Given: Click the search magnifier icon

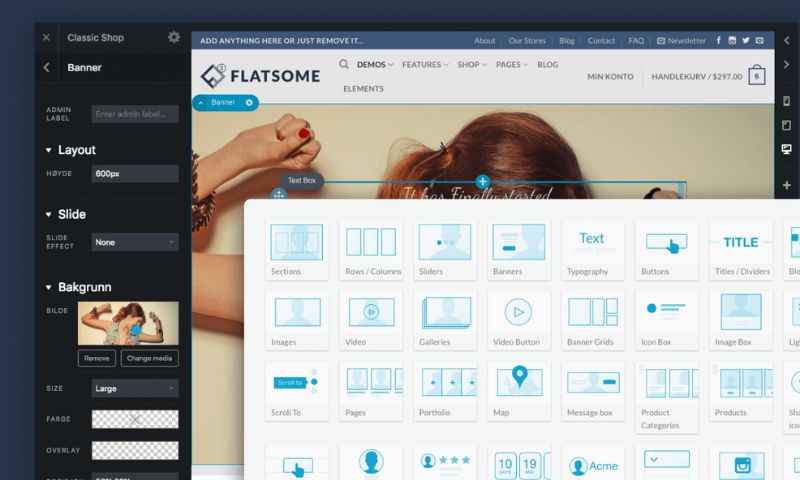Looking at the screenshot, I should point(344,64).
